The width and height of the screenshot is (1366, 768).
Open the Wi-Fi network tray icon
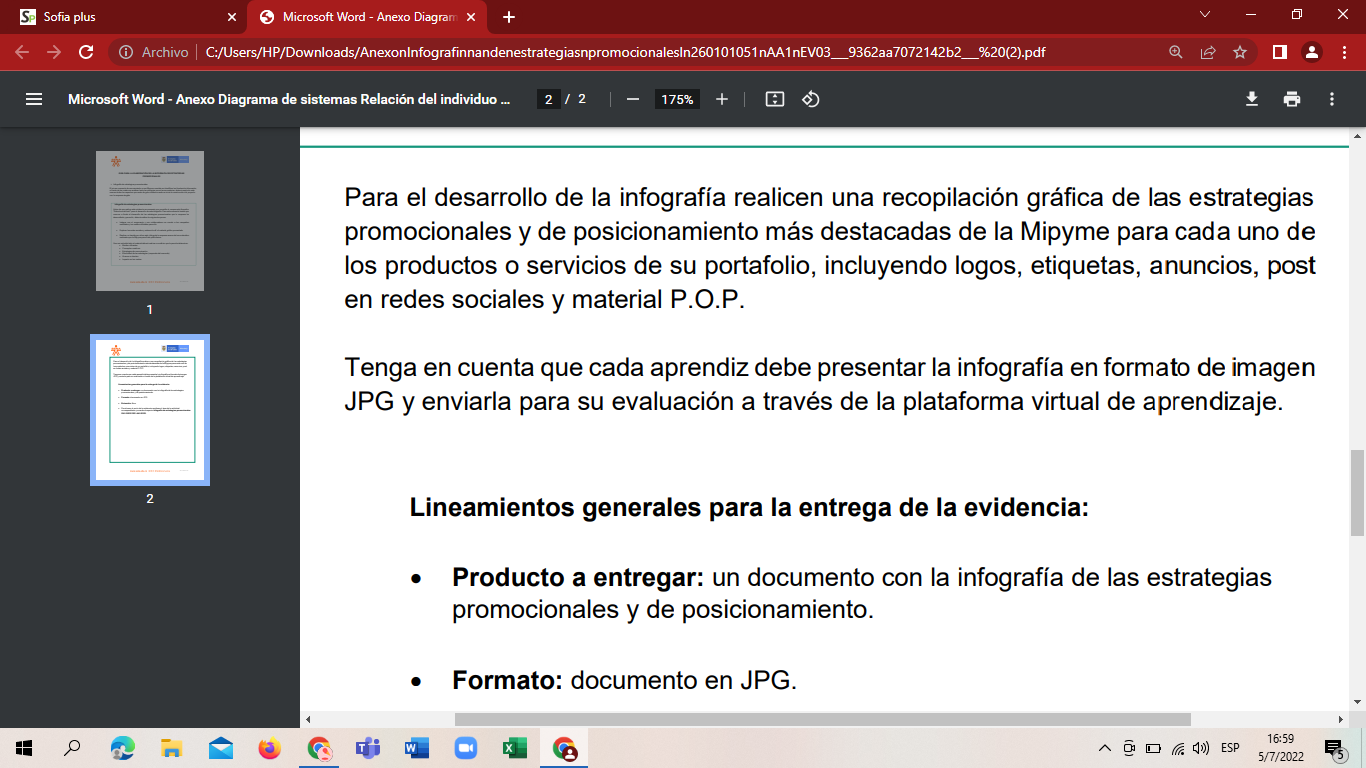pos(1178,748)
